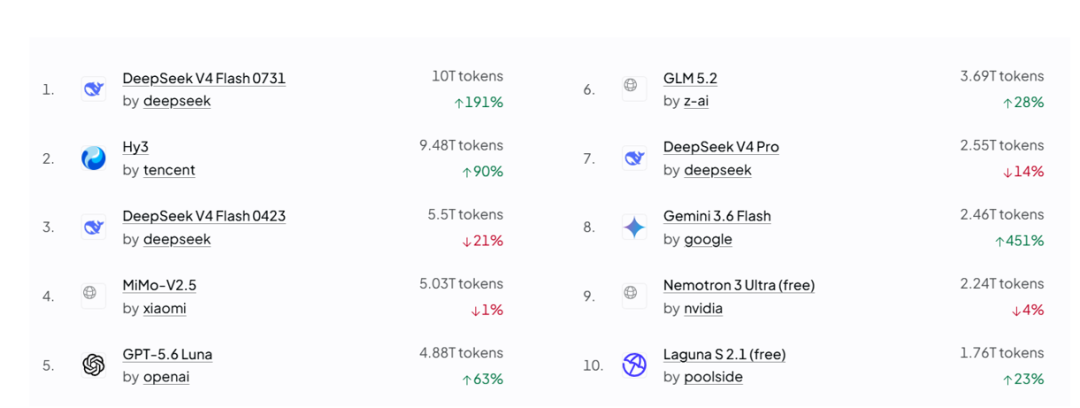Click the DeepSeek whale icon beside V4 Flash 0731

point(93,89)
